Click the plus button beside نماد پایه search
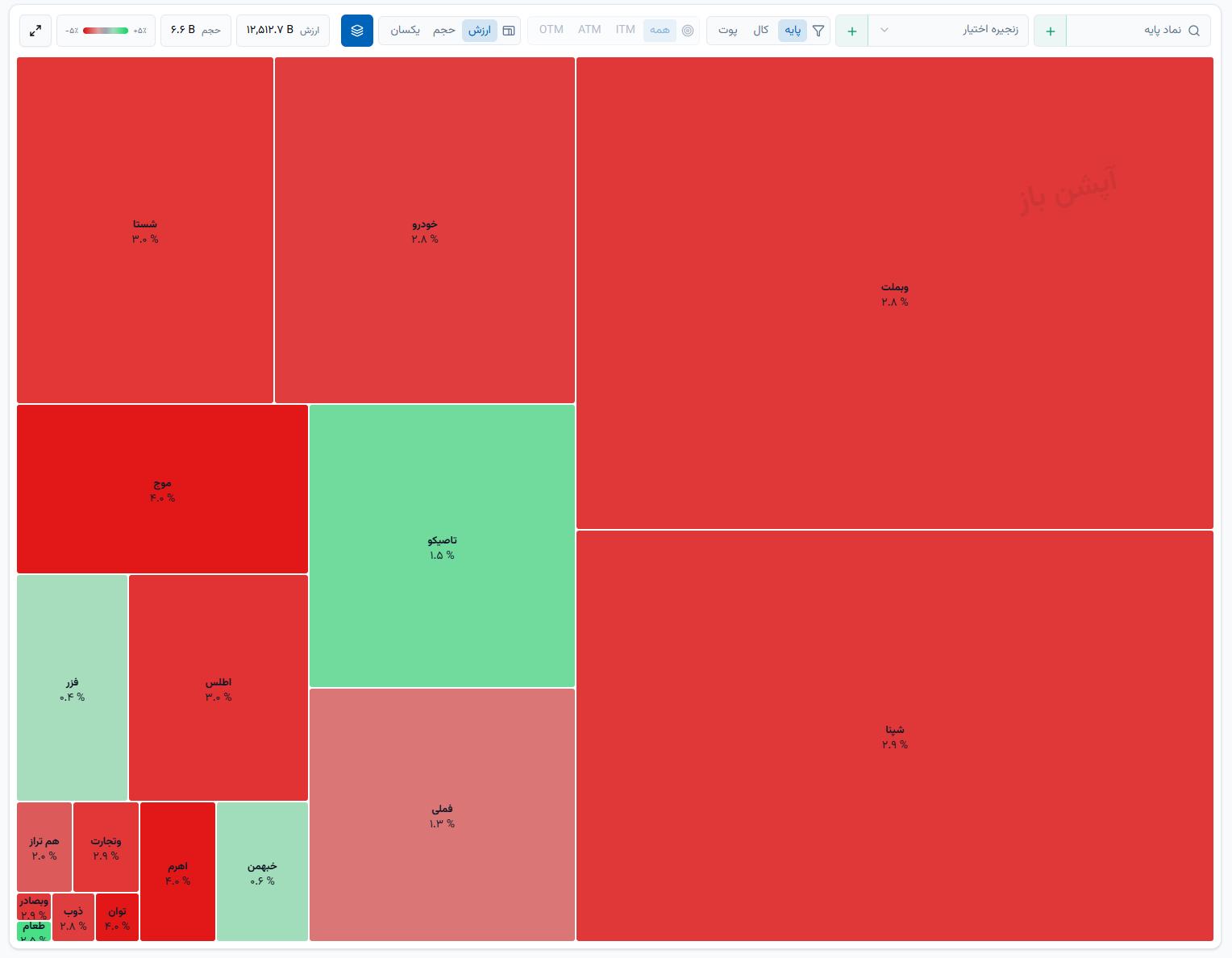 [x=1051, y=31]
